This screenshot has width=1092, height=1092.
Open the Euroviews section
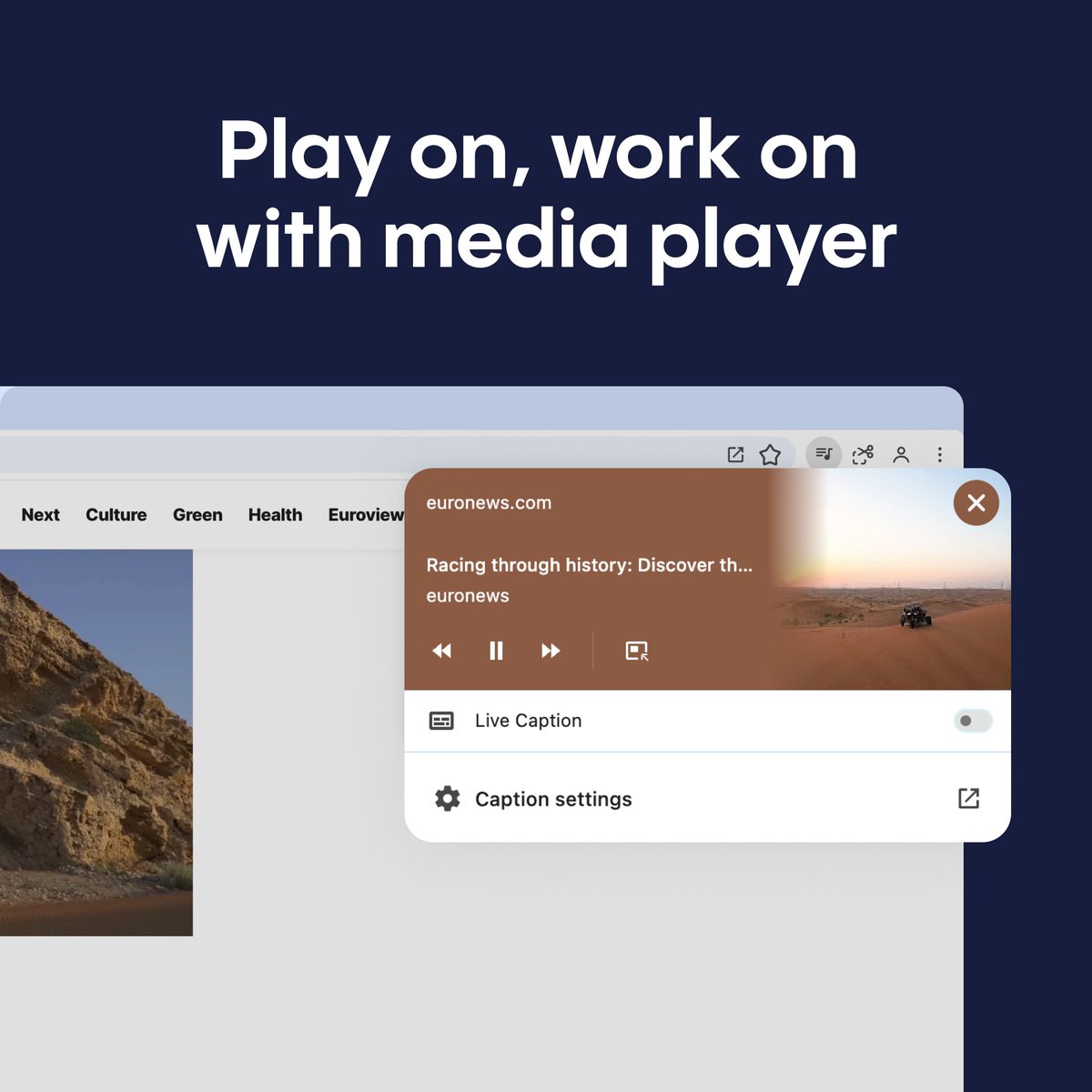tap(366, 514)
